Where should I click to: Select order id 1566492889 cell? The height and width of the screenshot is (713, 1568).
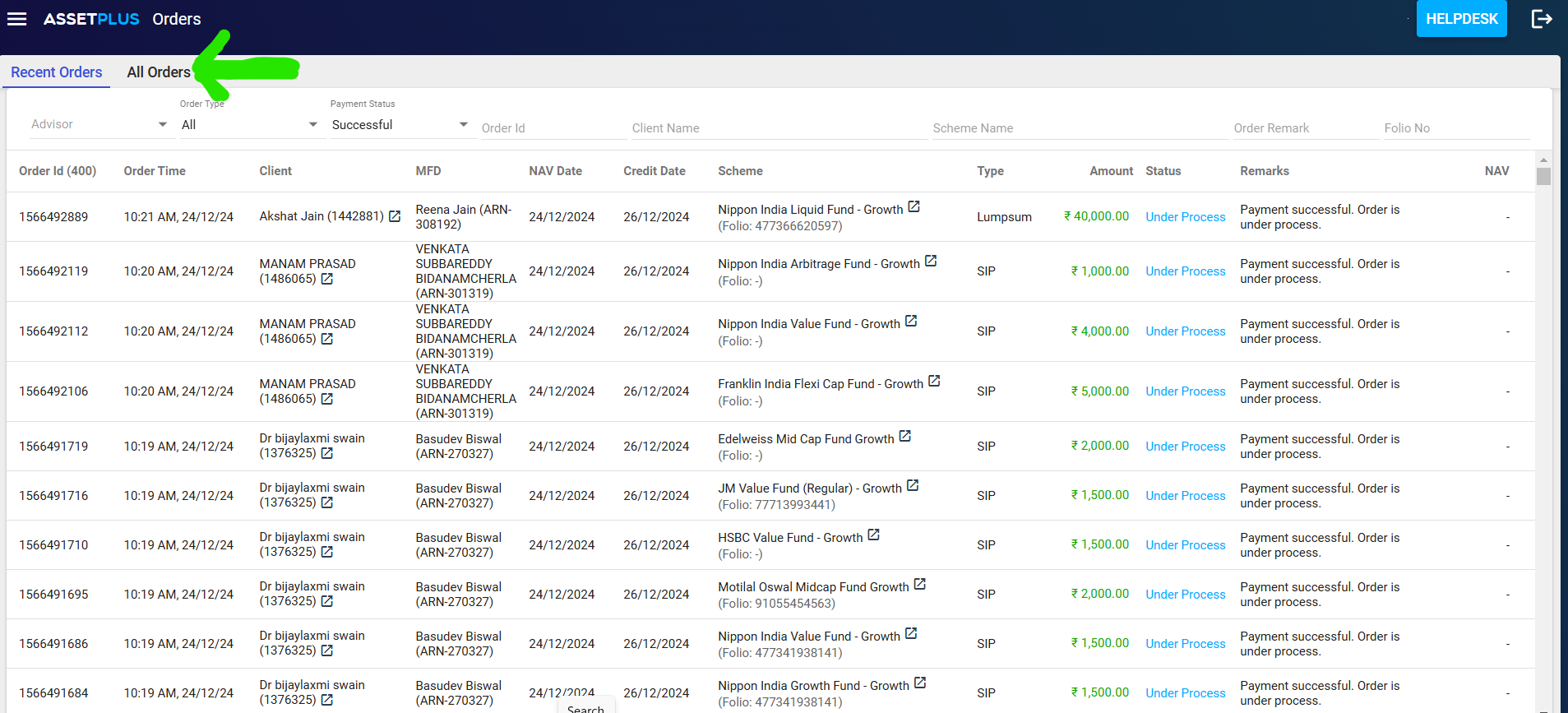tap(53, 217)
